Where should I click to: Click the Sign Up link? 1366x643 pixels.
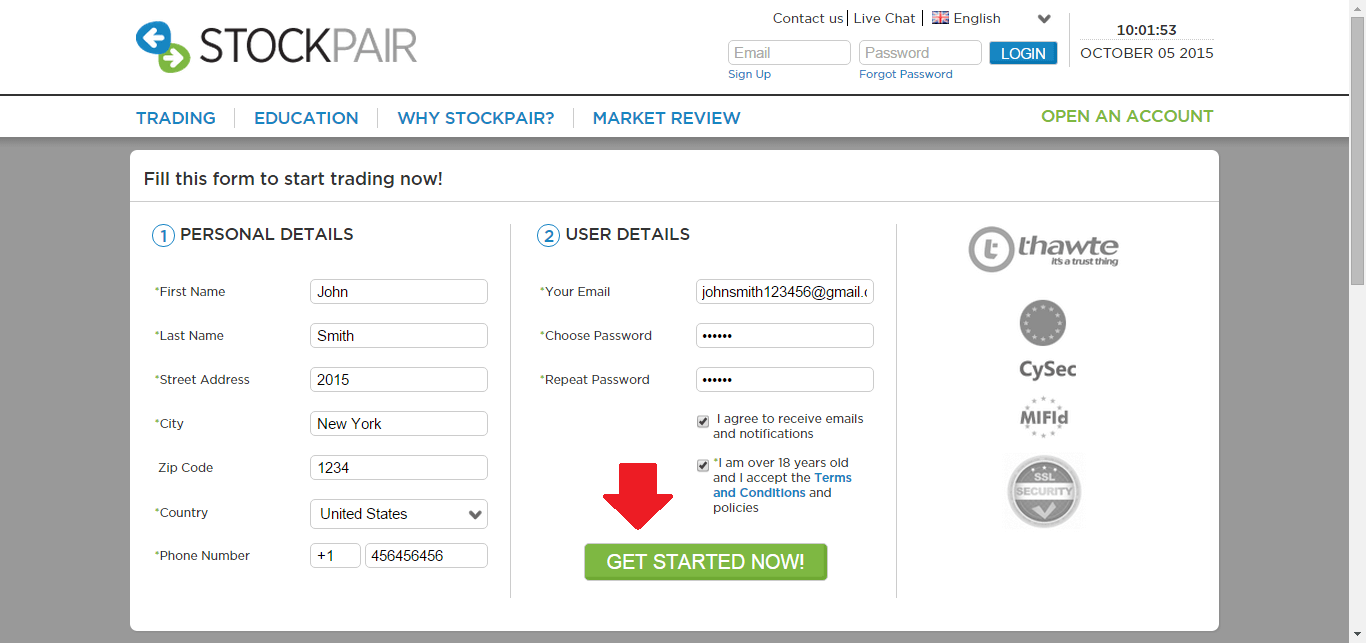(x=750, y=74)
